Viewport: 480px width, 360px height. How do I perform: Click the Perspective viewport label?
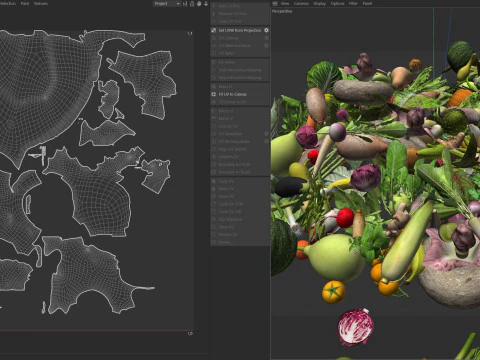[282, 11]
